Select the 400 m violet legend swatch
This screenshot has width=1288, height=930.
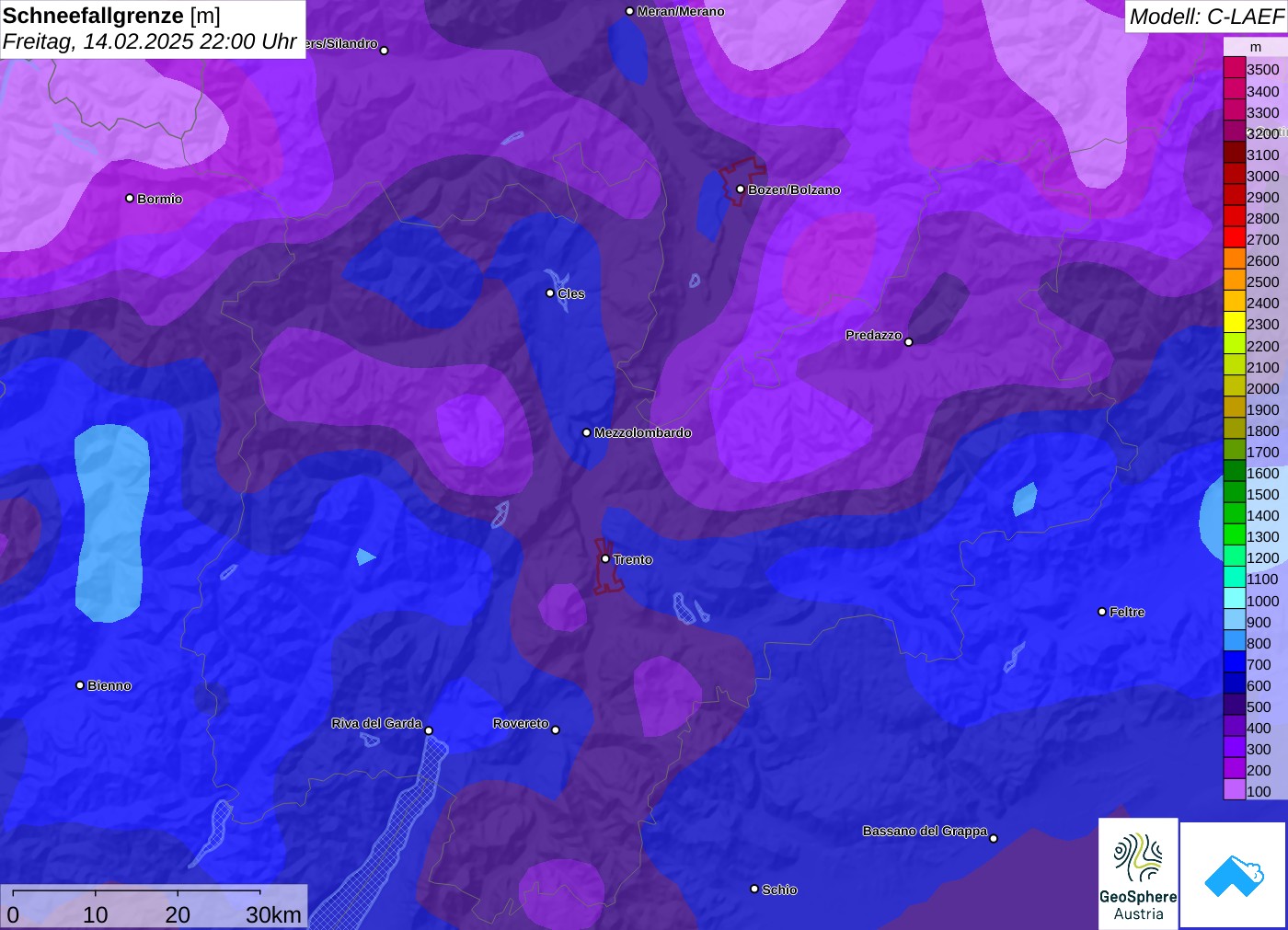[x=1234, y=726]
